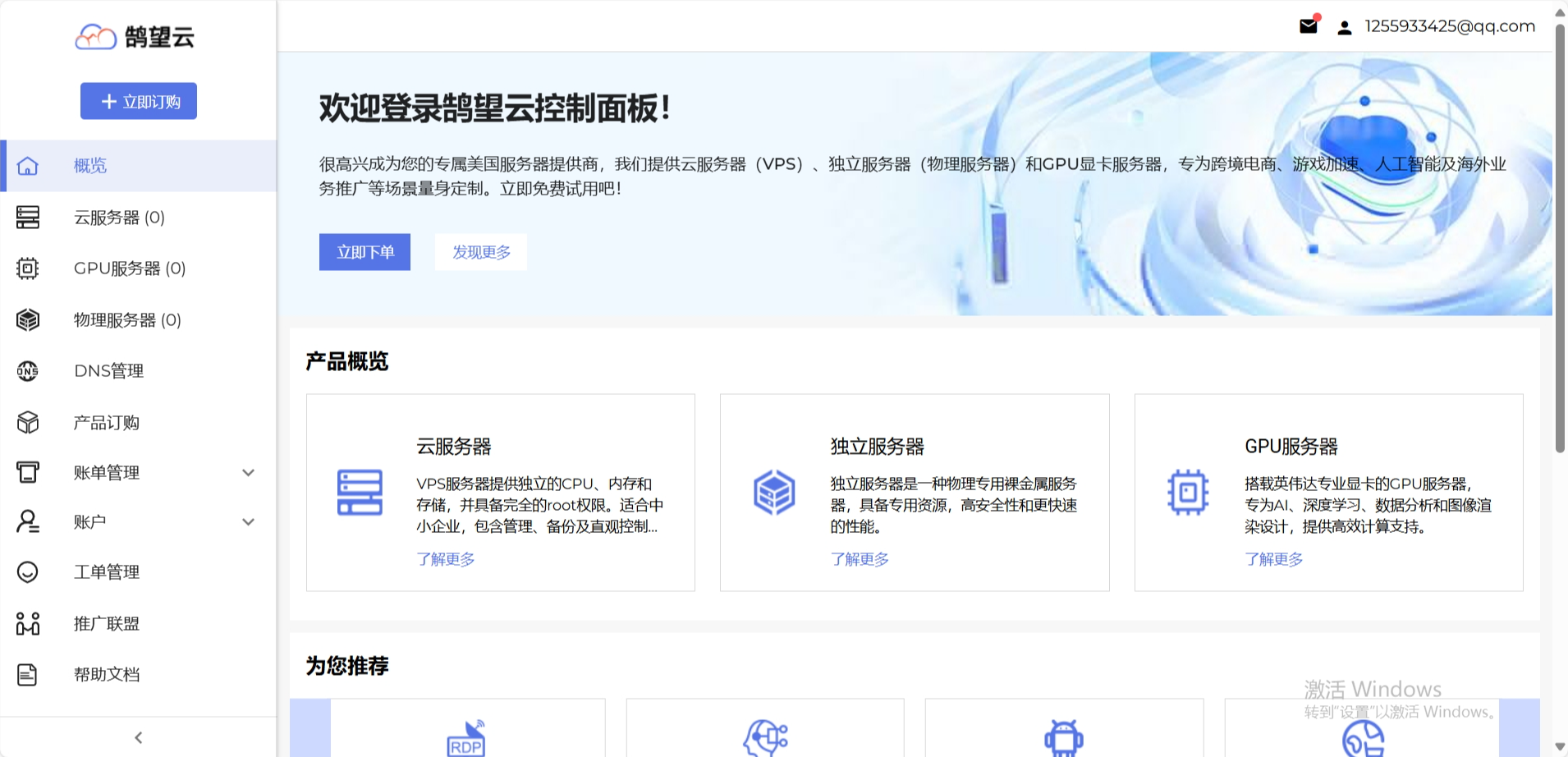This screenshot has width=1568, height=757.
Task: Expand the 账单管理 submenu chevron
Action: click(x=249, y=472)
